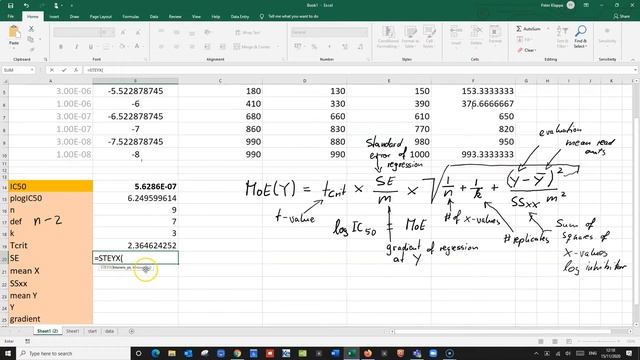Click the Clear eraser button
Image resolution: width=640 pixels, height=360 pixels.
click(526, 50)
